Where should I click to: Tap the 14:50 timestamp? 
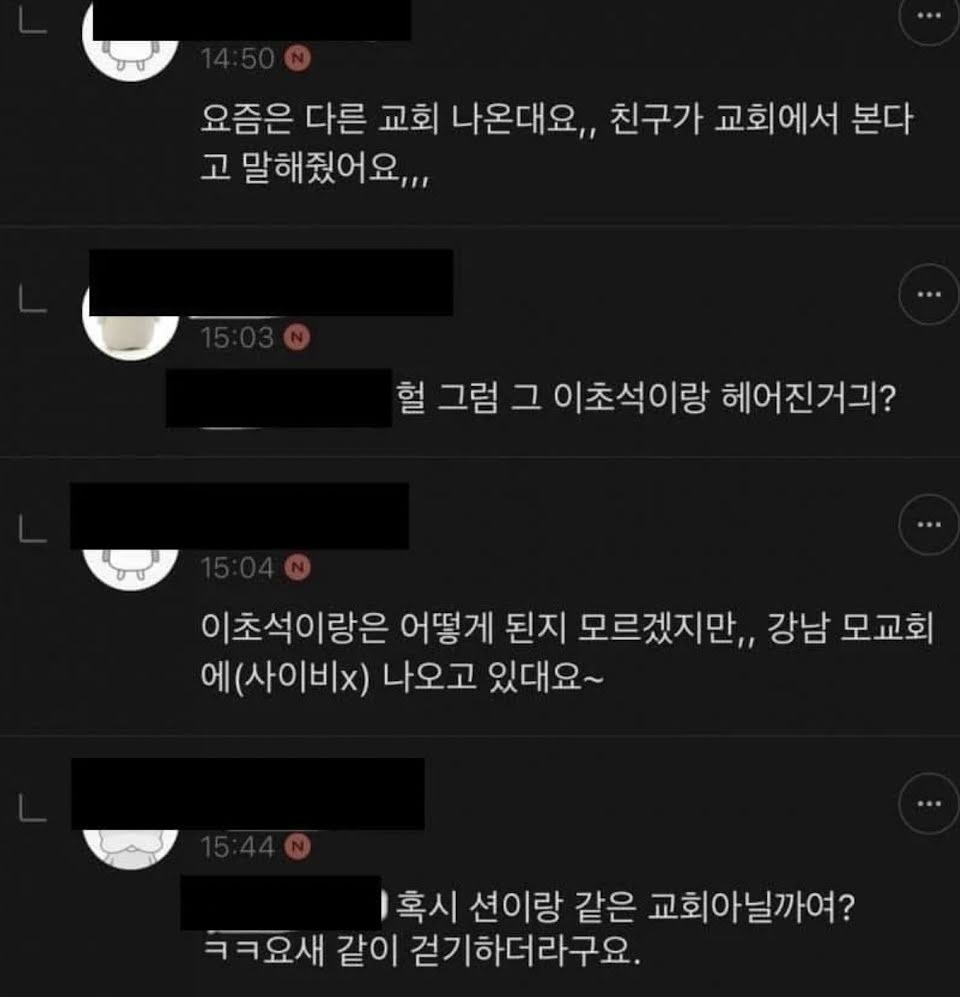237,58
